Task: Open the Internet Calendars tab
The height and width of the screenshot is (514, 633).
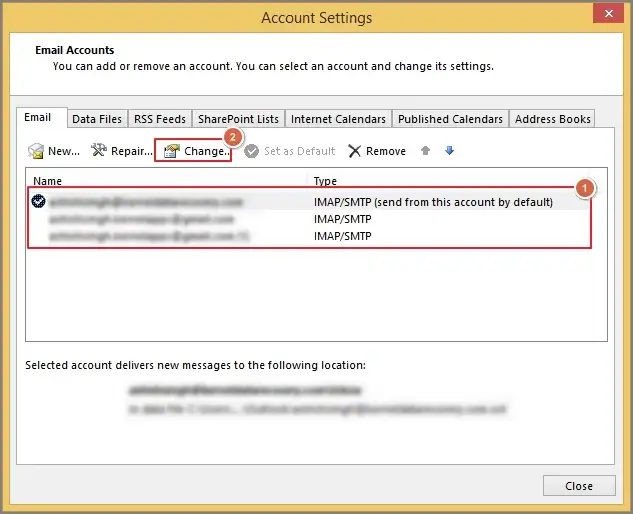Action: (338, 119)
